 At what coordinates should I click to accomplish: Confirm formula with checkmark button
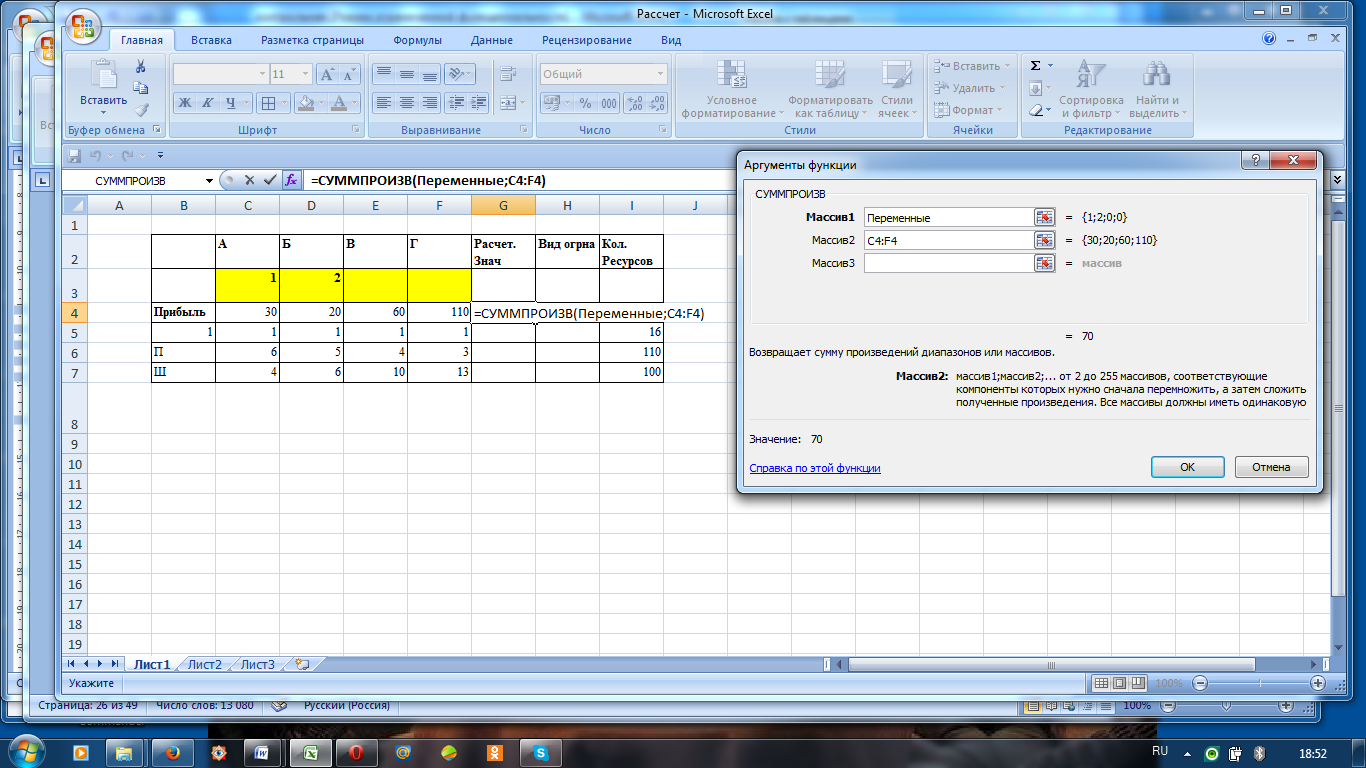point(268,181)
